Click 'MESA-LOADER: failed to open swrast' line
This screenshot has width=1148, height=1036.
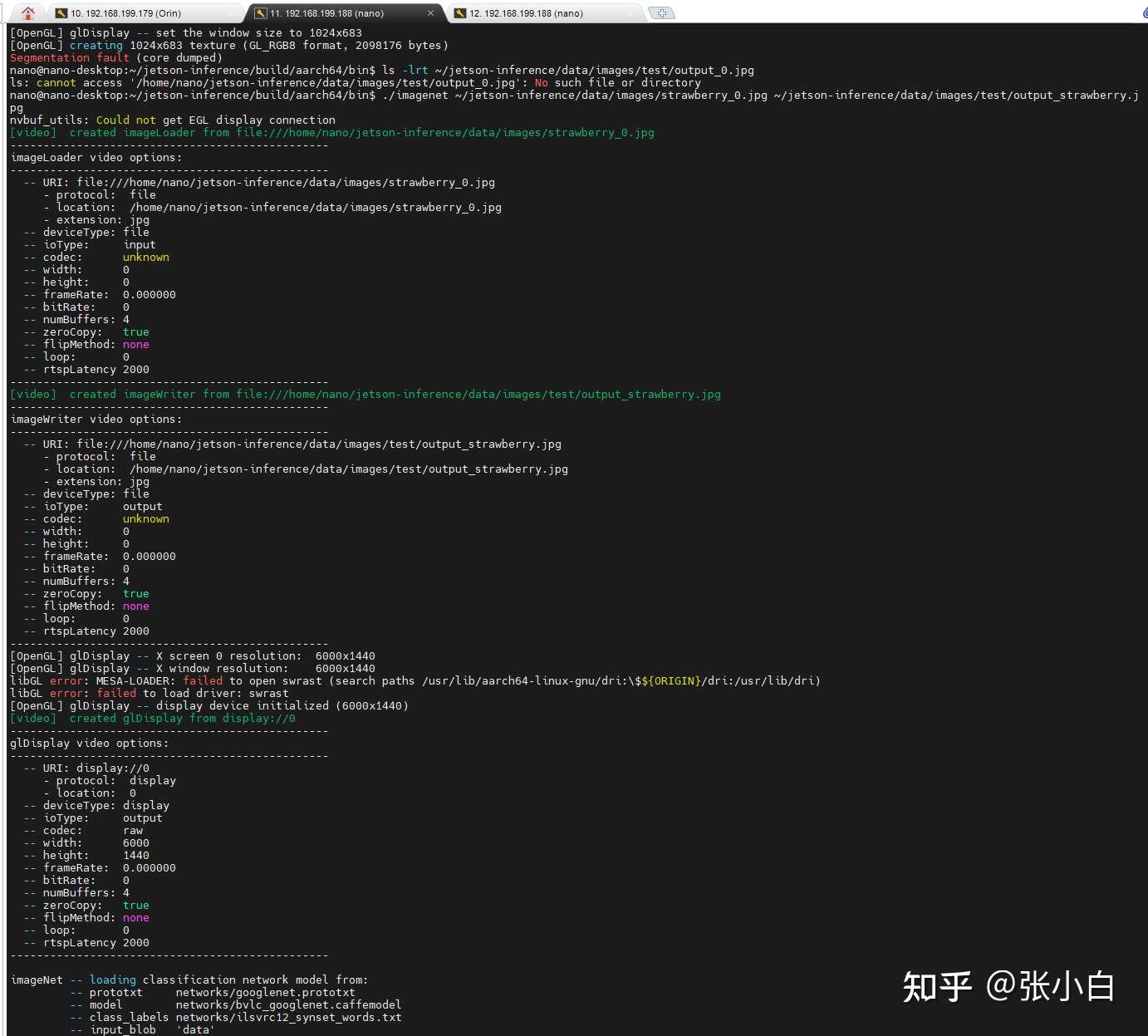click(415, 680)
